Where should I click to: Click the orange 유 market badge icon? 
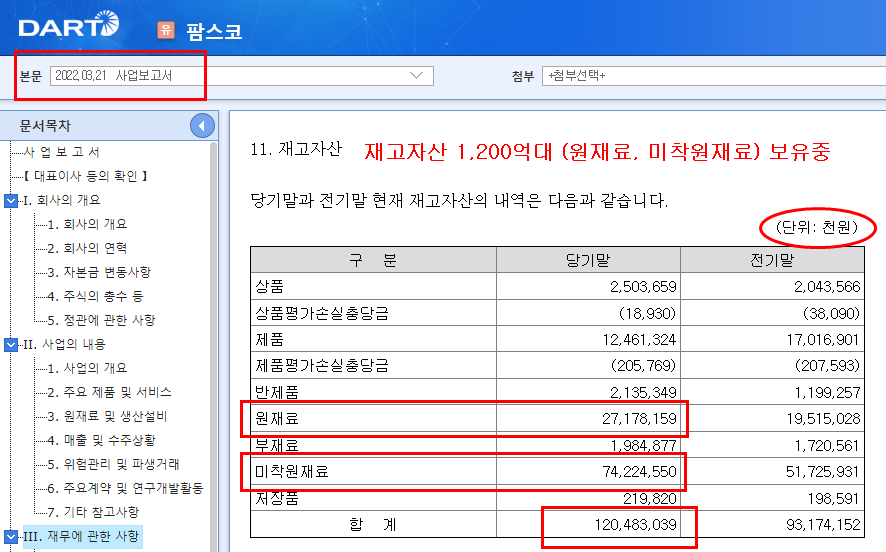(x=166, y=30)
